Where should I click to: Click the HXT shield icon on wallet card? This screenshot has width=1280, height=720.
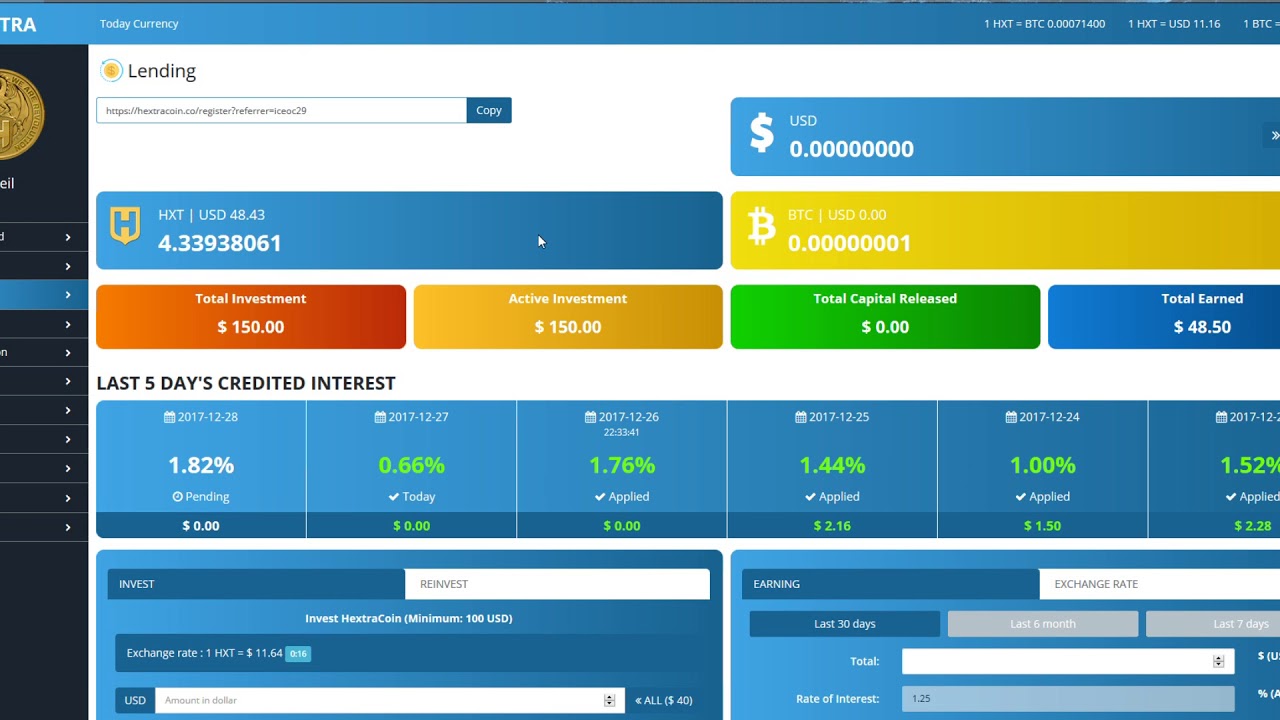(125, 226)
